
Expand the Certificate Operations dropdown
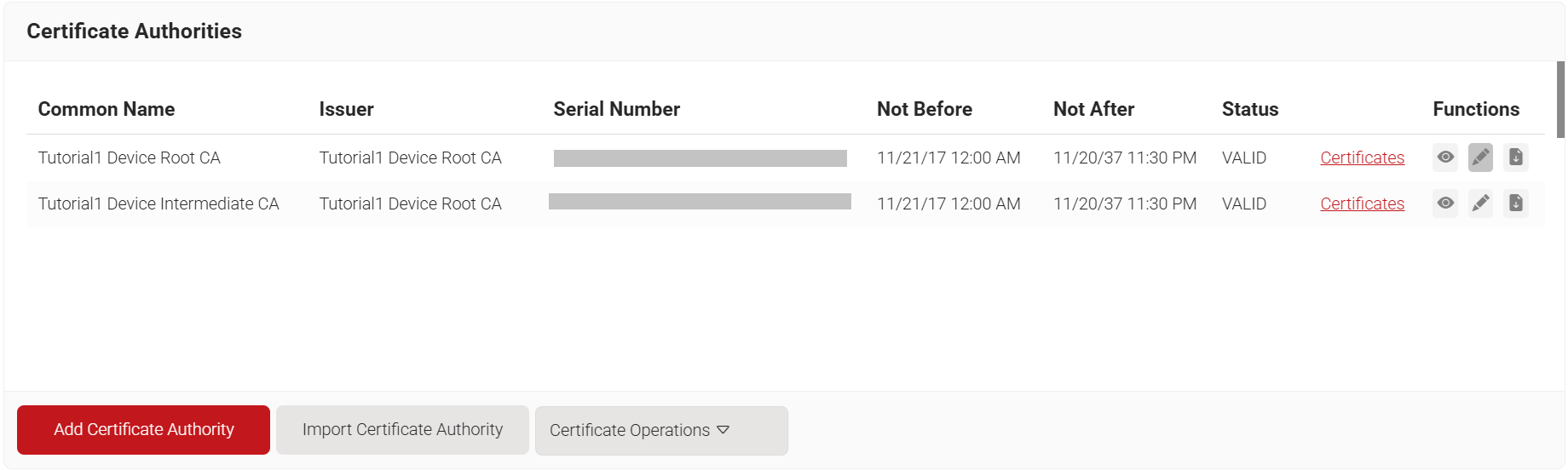(660, 431)
